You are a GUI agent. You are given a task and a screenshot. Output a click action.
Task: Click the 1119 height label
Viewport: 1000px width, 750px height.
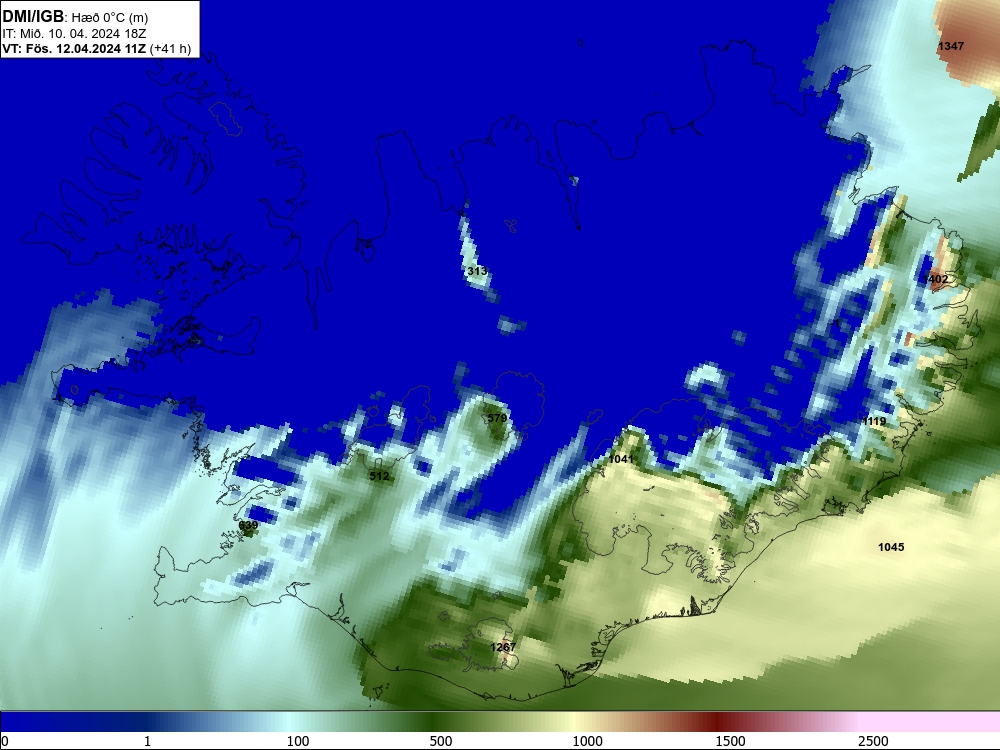[x=874, y=421]
